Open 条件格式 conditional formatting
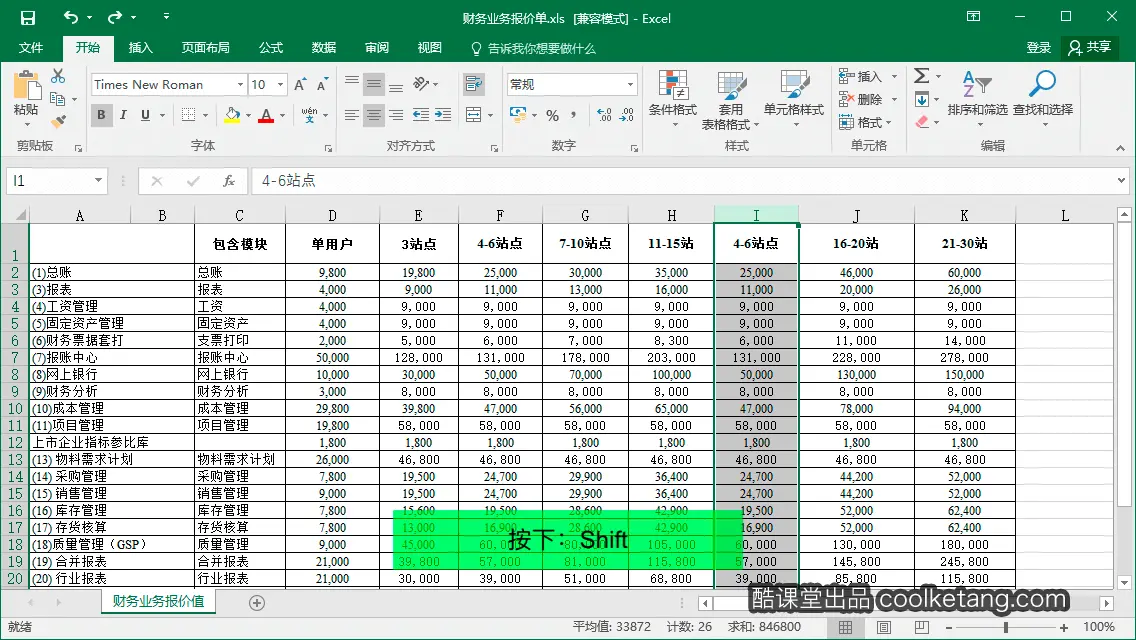This screenshot has width=1136, height=640. [673, 99]
